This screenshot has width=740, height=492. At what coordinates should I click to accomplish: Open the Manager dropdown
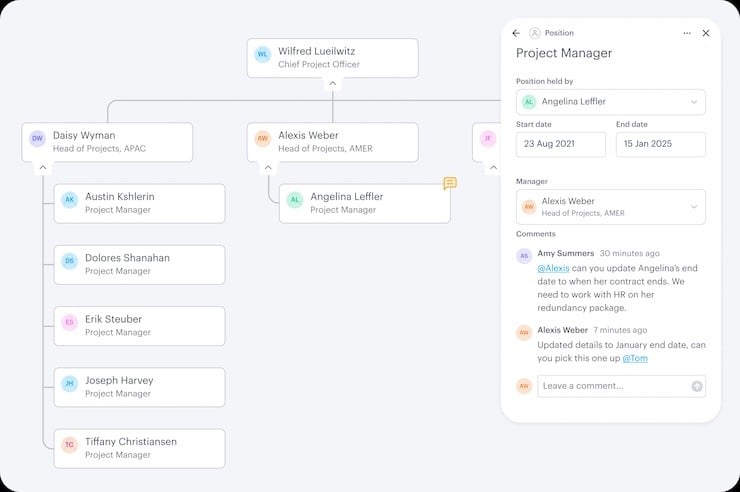point(611,207)
